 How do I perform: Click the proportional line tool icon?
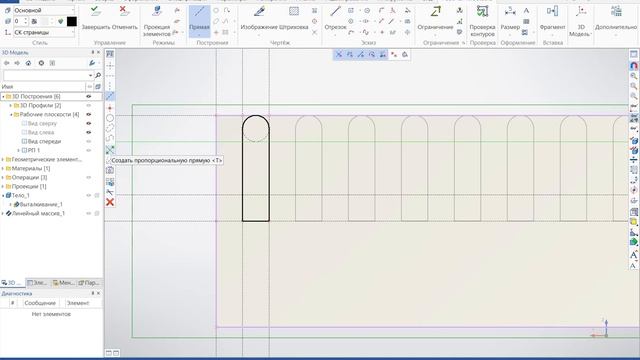point(110,150)
